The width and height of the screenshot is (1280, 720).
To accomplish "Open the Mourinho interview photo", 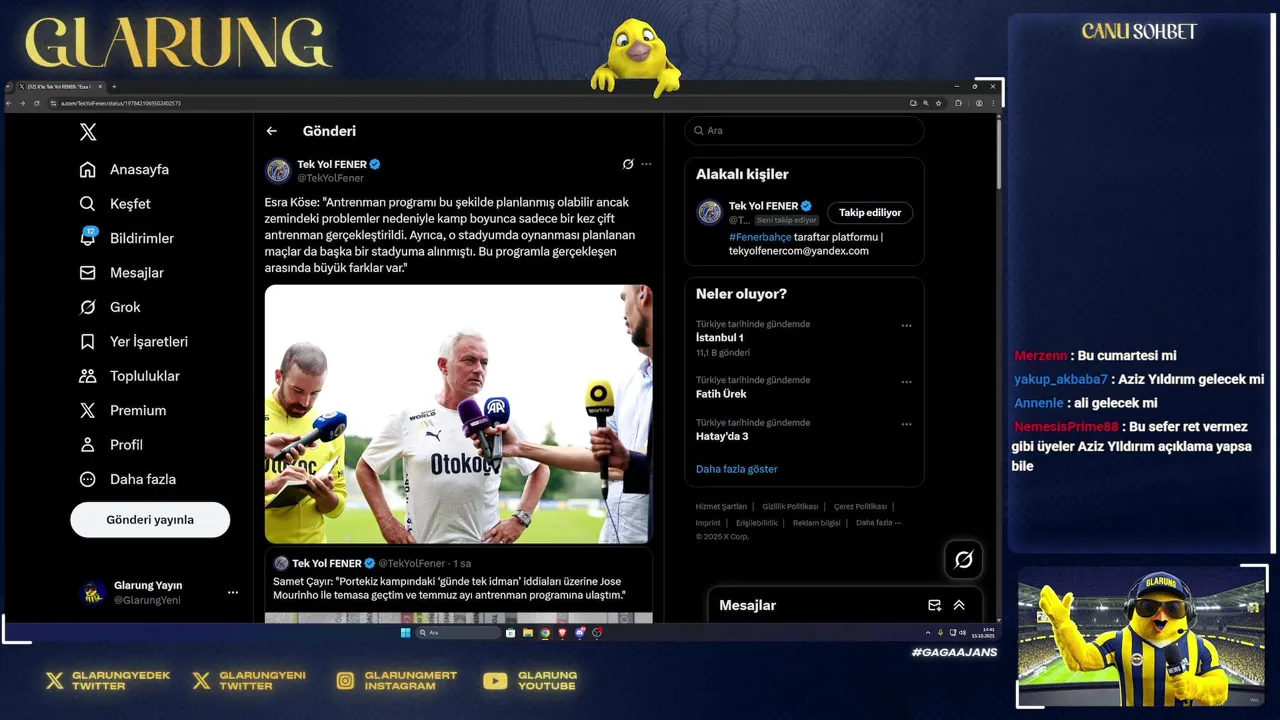I will coord(458,414).
